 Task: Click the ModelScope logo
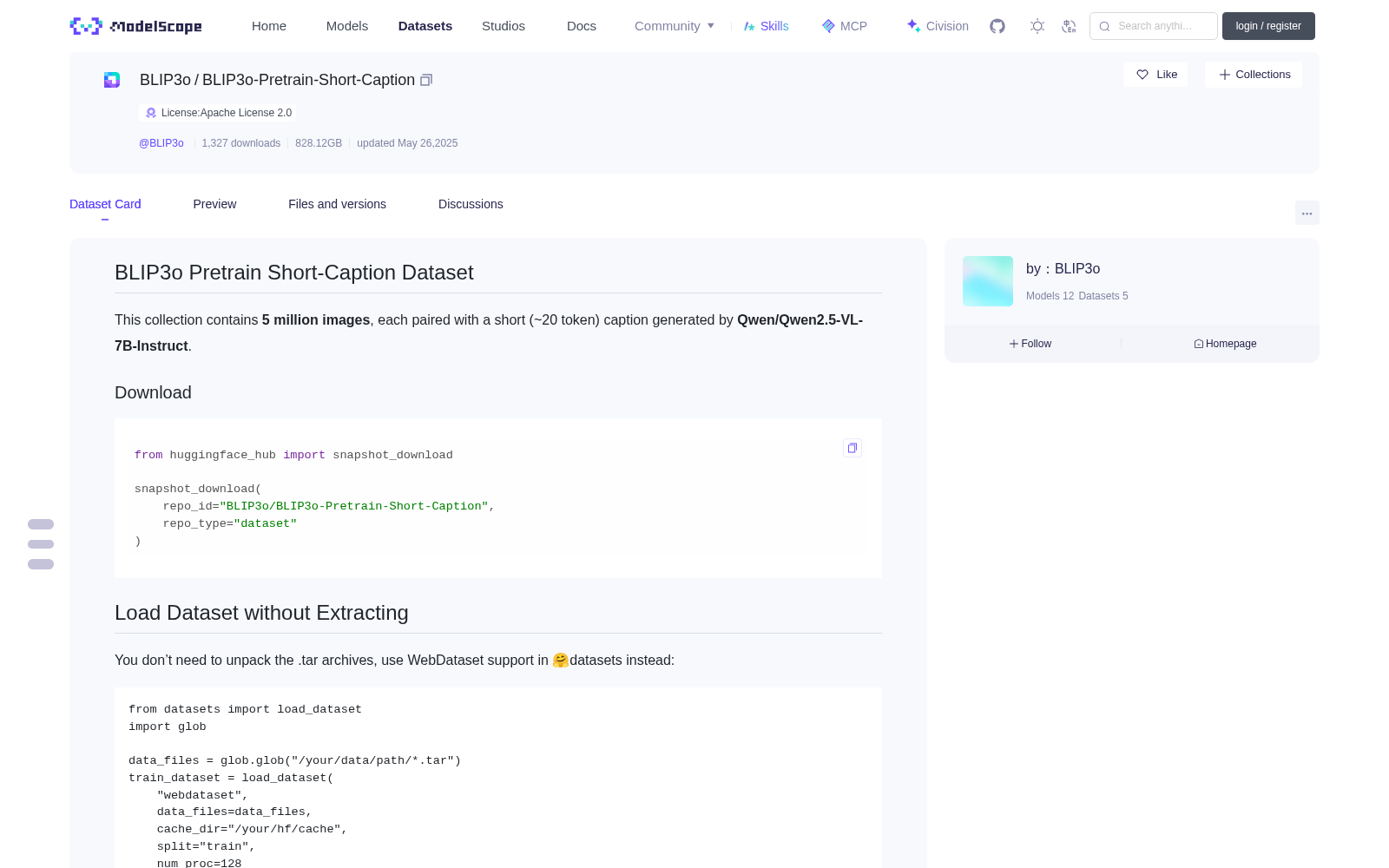[136, 26]
